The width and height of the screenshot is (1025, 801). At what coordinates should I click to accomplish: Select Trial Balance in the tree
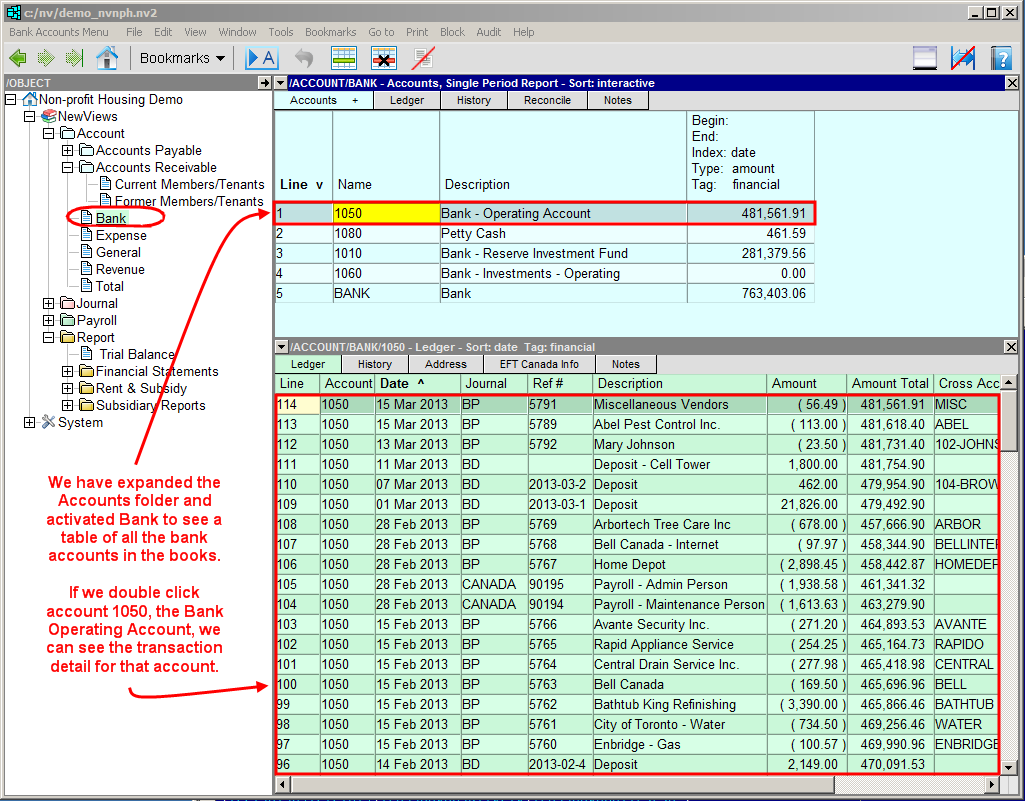pyautogui.click(x=136, y=354)
